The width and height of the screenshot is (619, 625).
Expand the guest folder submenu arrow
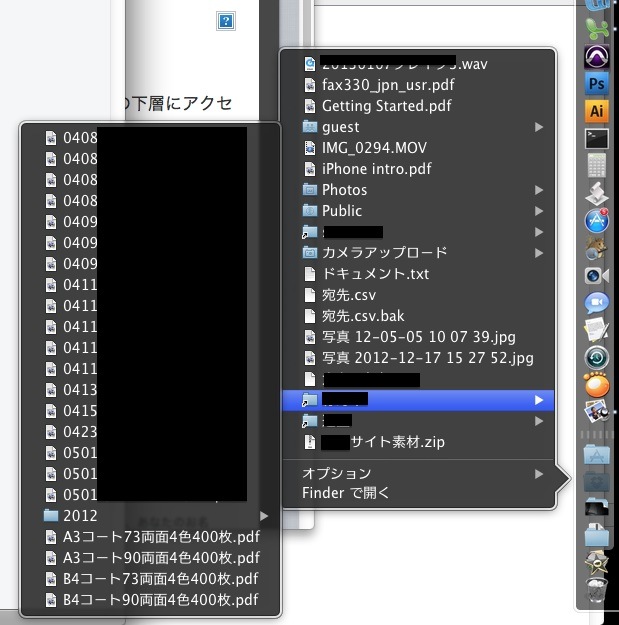(539, 127)
